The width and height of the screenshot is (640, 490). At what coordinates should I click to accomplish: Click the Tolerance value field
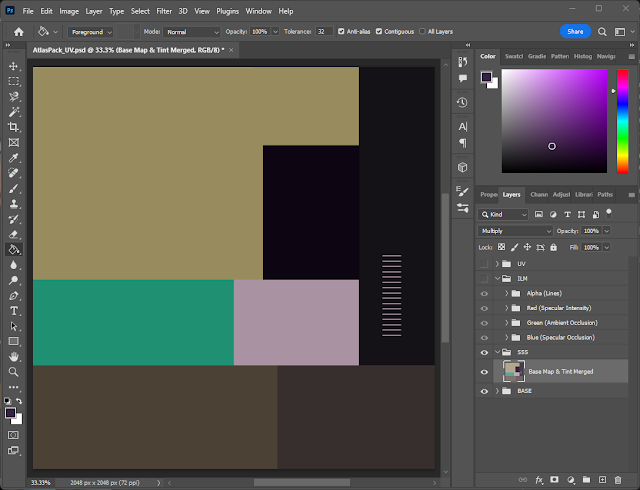pos(324,32)
